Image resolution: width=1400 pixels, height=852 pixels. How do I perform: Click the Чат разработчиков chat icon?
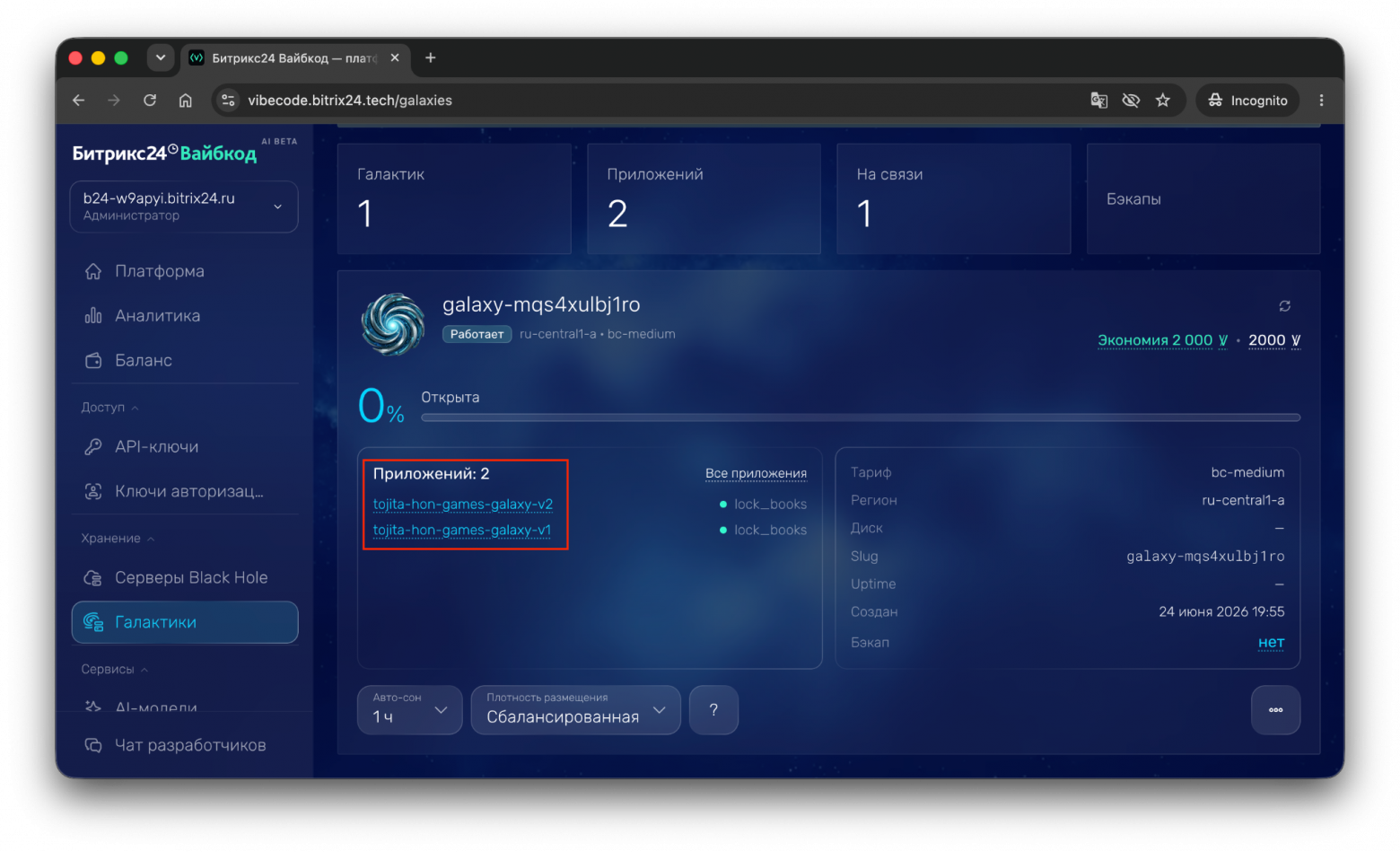click(x=93, y=745)
